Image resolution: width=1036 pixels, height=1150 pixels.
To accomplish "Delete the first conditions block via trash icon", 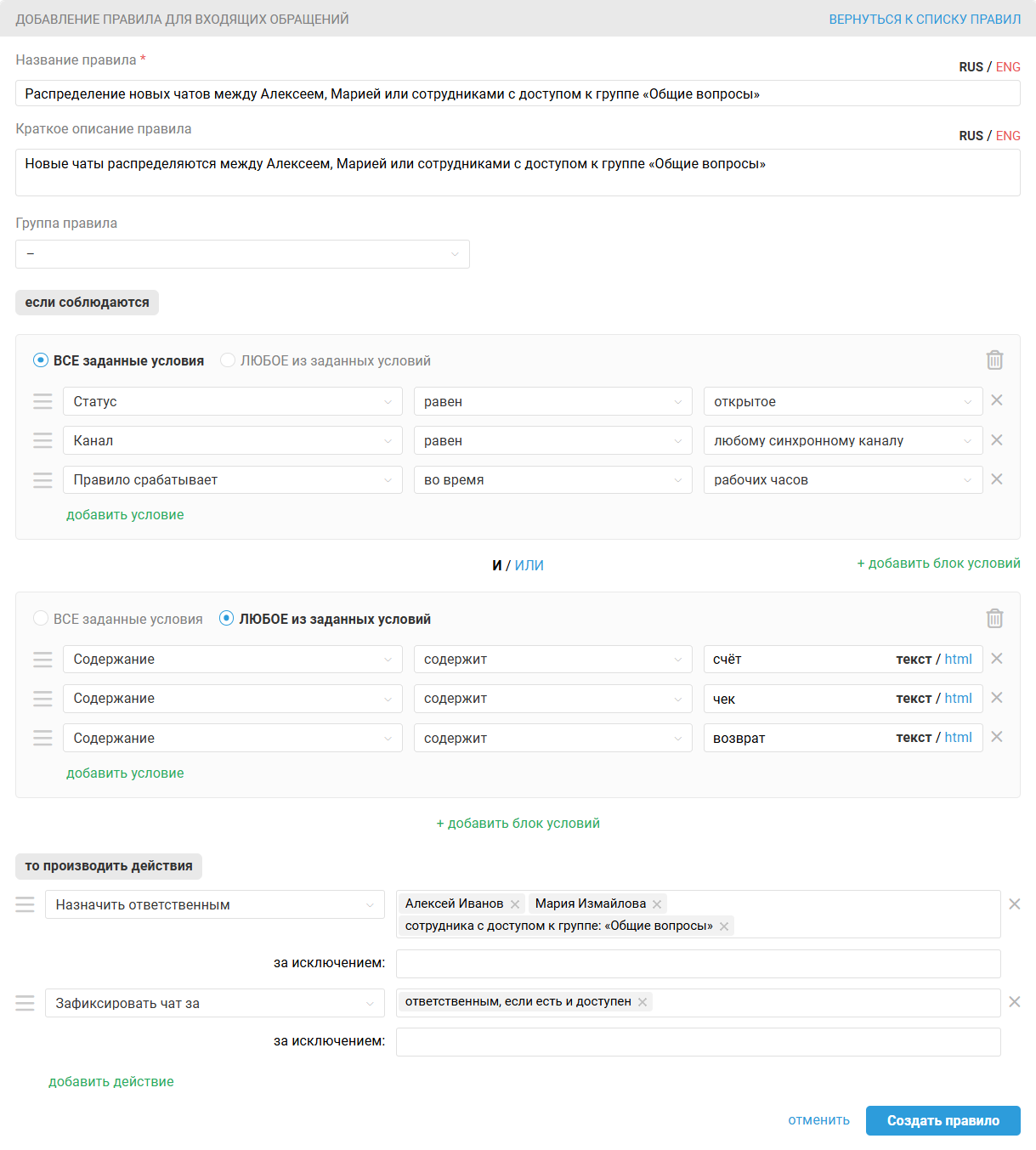I will point(994,360).
